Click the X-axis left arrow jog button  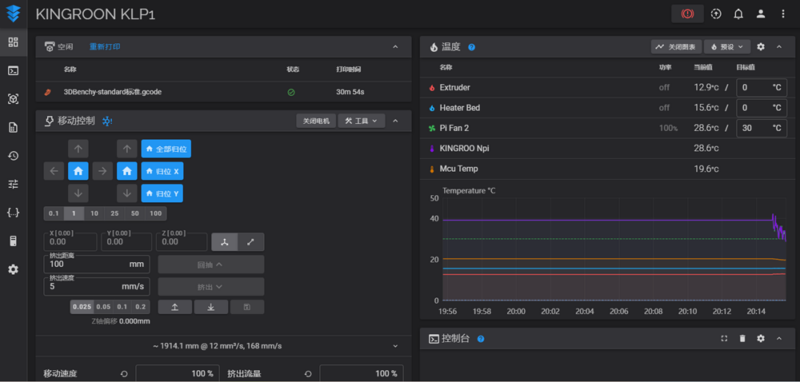[54, 171]
